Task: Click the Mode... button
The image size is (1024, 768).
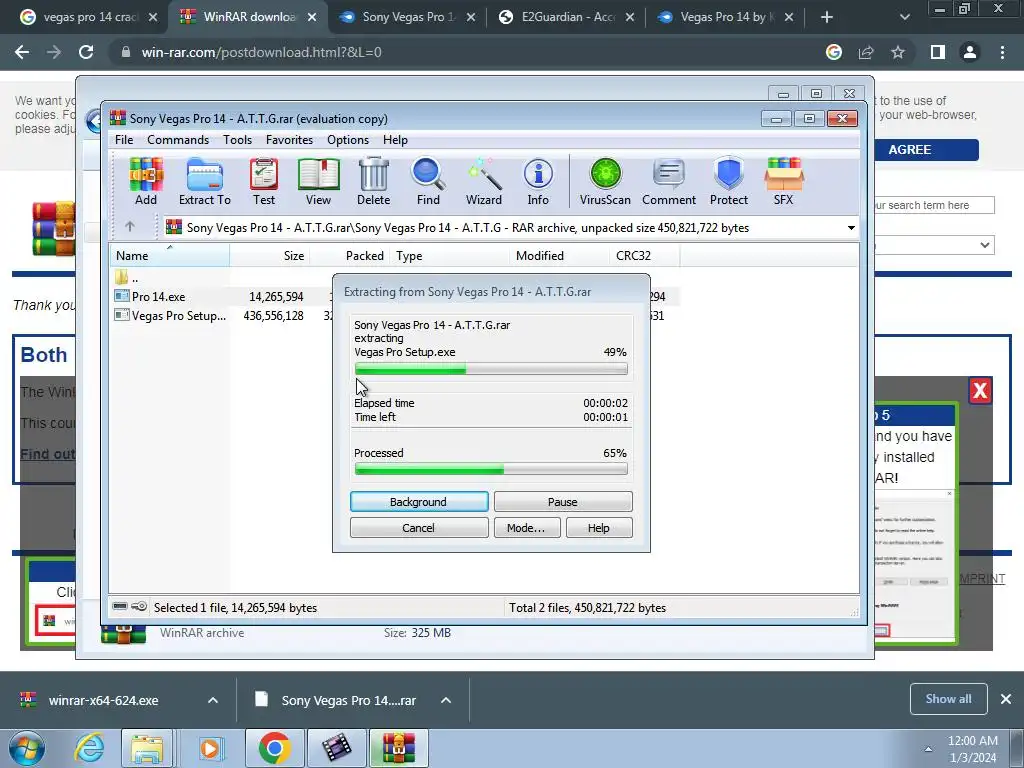Action: (x=526, y=528)
